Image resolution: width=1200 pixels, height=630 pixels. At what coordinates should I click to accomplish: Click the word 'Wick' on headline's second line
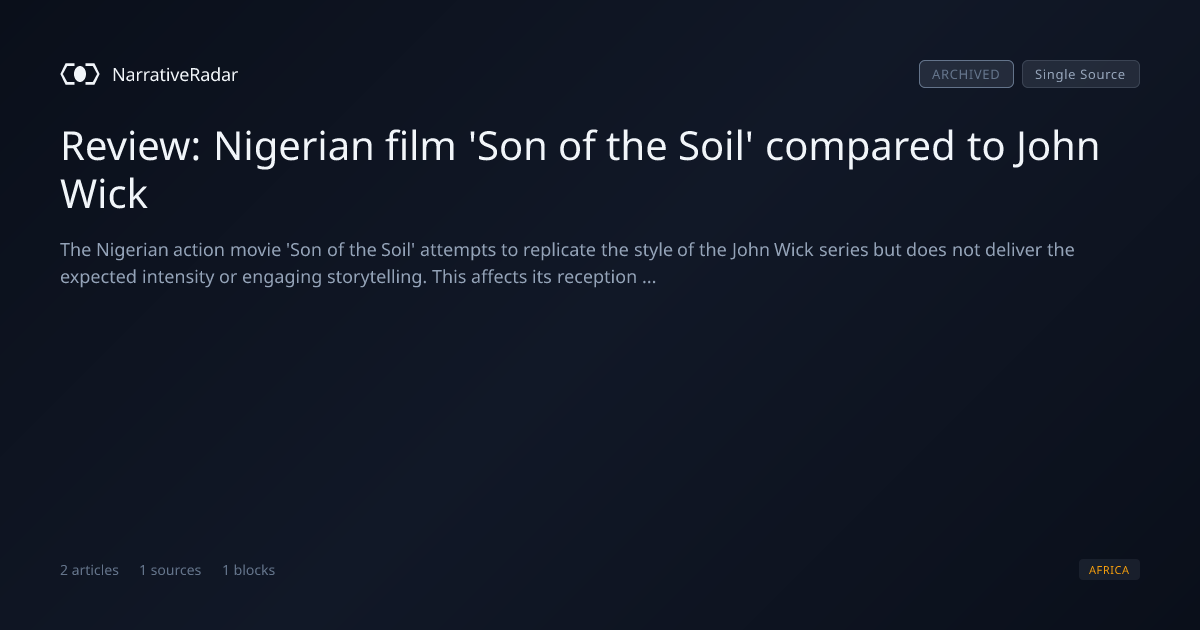point(104,194)
